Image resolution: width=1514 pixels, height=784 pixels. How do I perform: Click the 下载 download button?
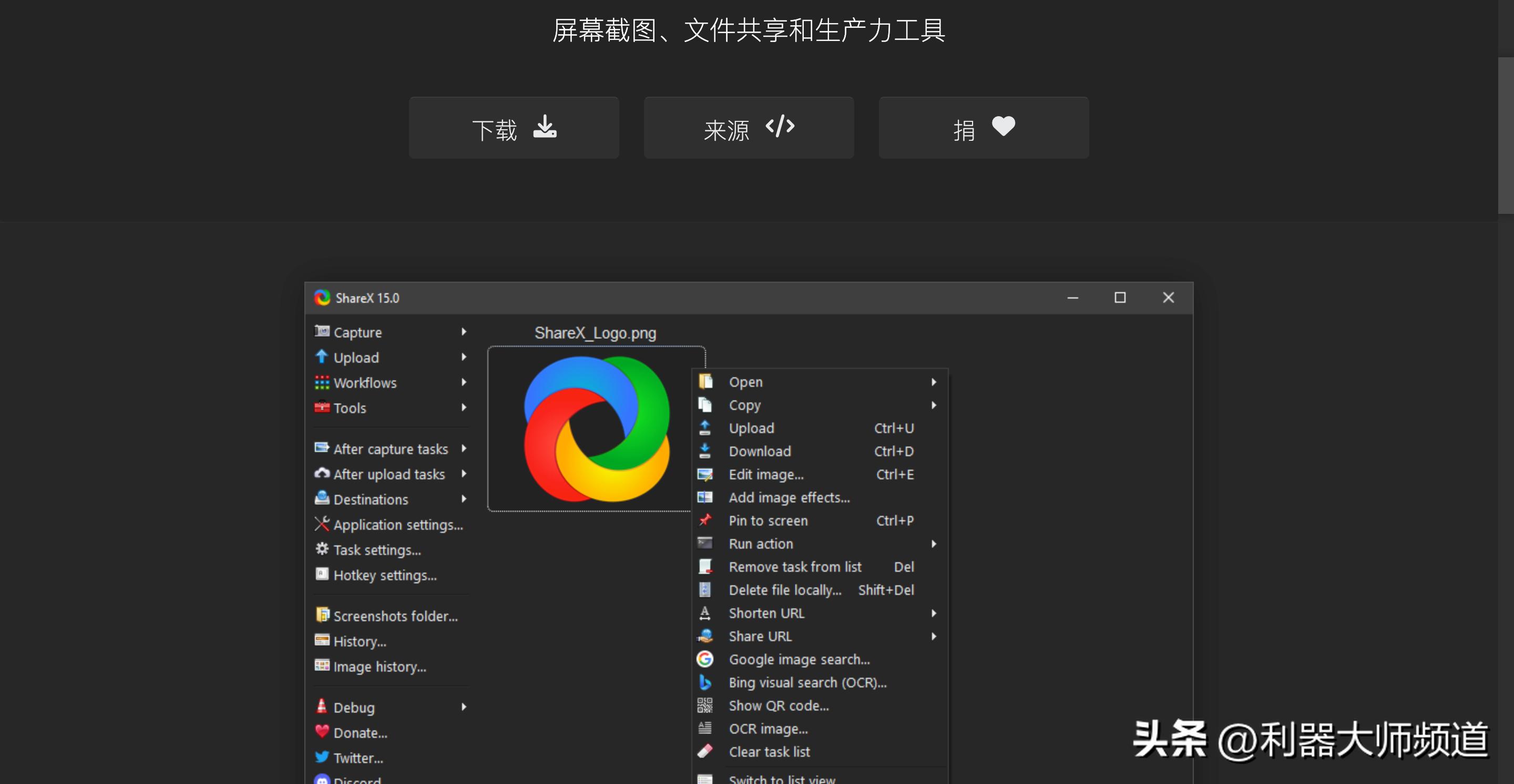point(514,128)
